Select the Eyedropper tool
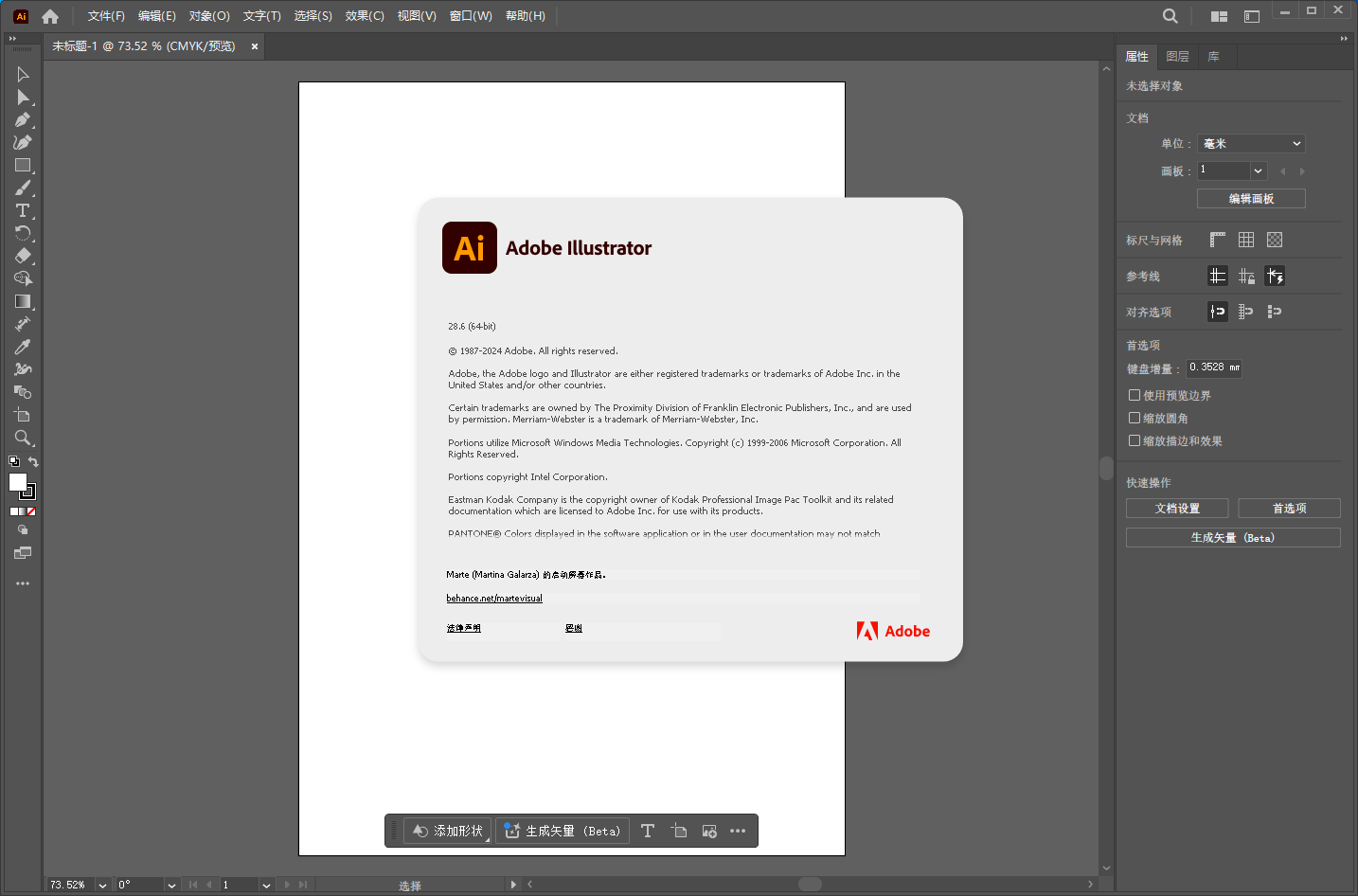1358x896 pixels. click(x=23, y=347)
